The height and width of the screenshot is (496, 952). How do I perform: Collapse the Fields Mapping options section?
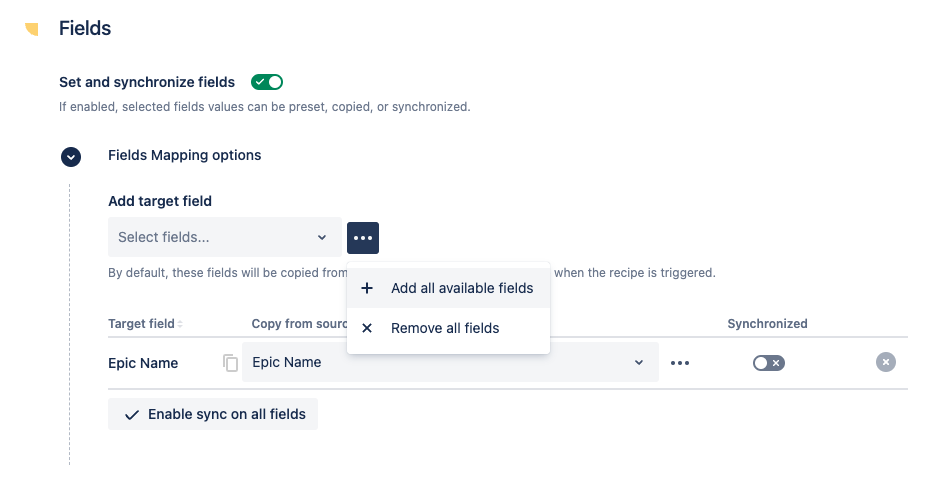click(x=71, y=156)
